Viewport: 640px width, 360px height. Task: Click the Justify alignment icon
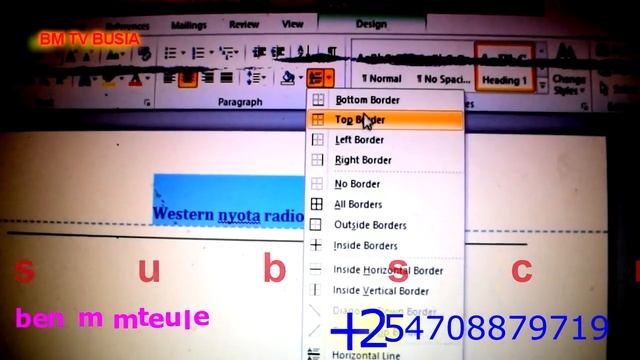(227, 77)
